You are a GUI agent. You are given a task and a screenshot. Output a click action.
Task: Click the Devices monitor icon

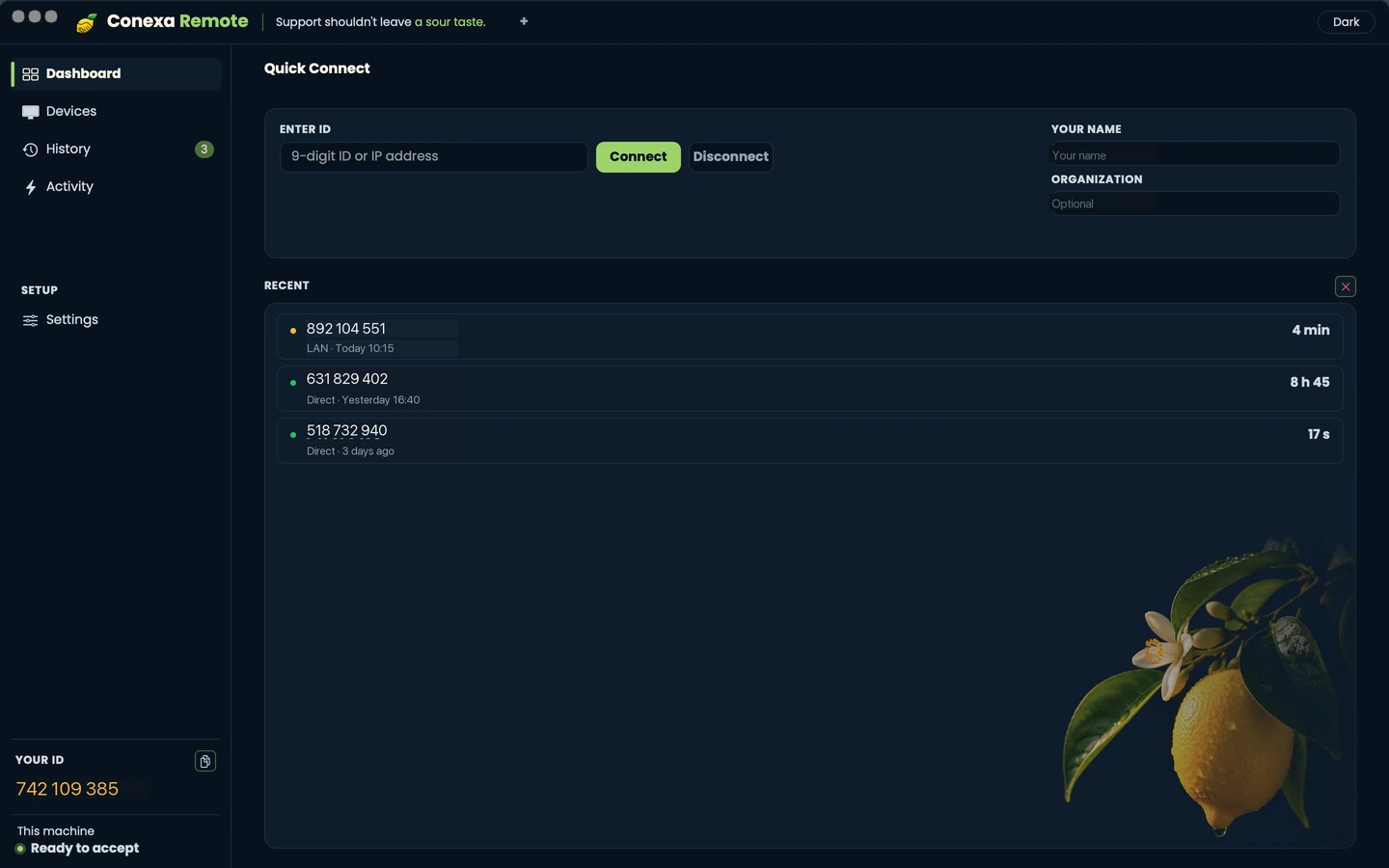(31, 112)
